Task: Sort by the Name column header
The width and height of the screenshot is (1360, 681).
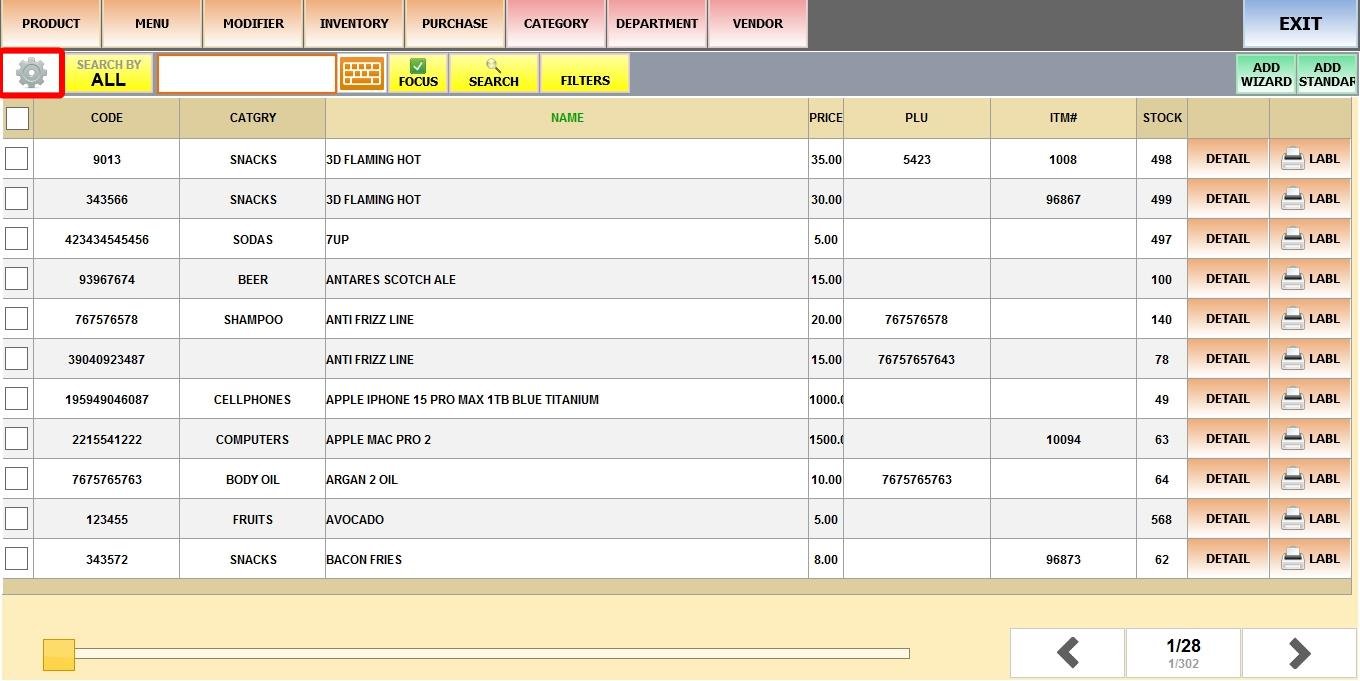Action: [567, 118]
